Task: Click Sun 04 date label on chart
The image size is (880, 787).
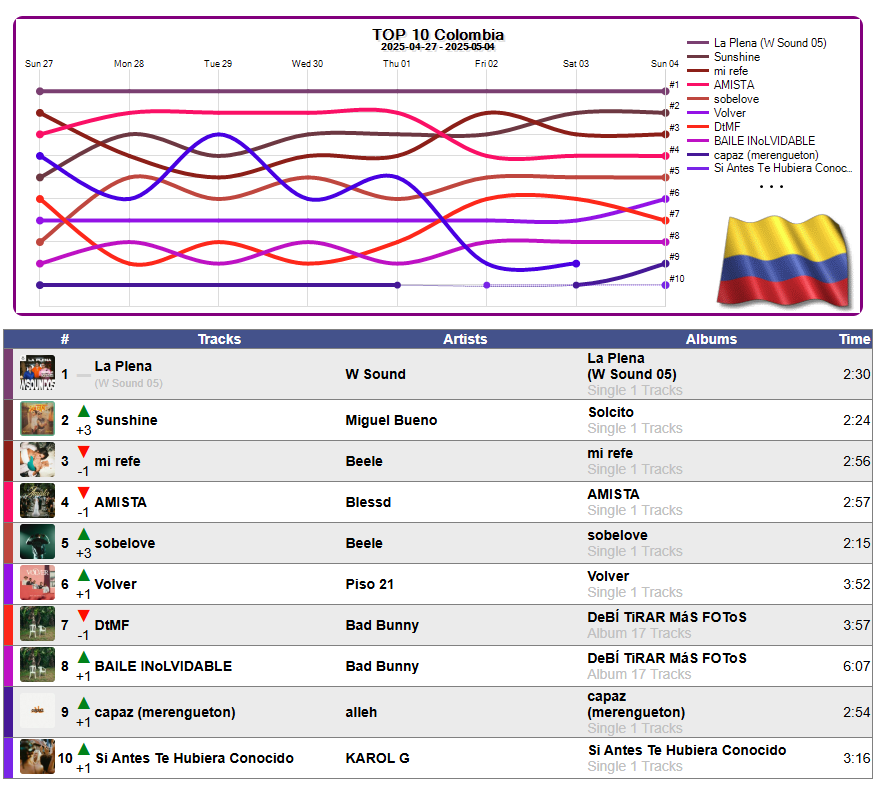Action: click(x=664, y=63)
